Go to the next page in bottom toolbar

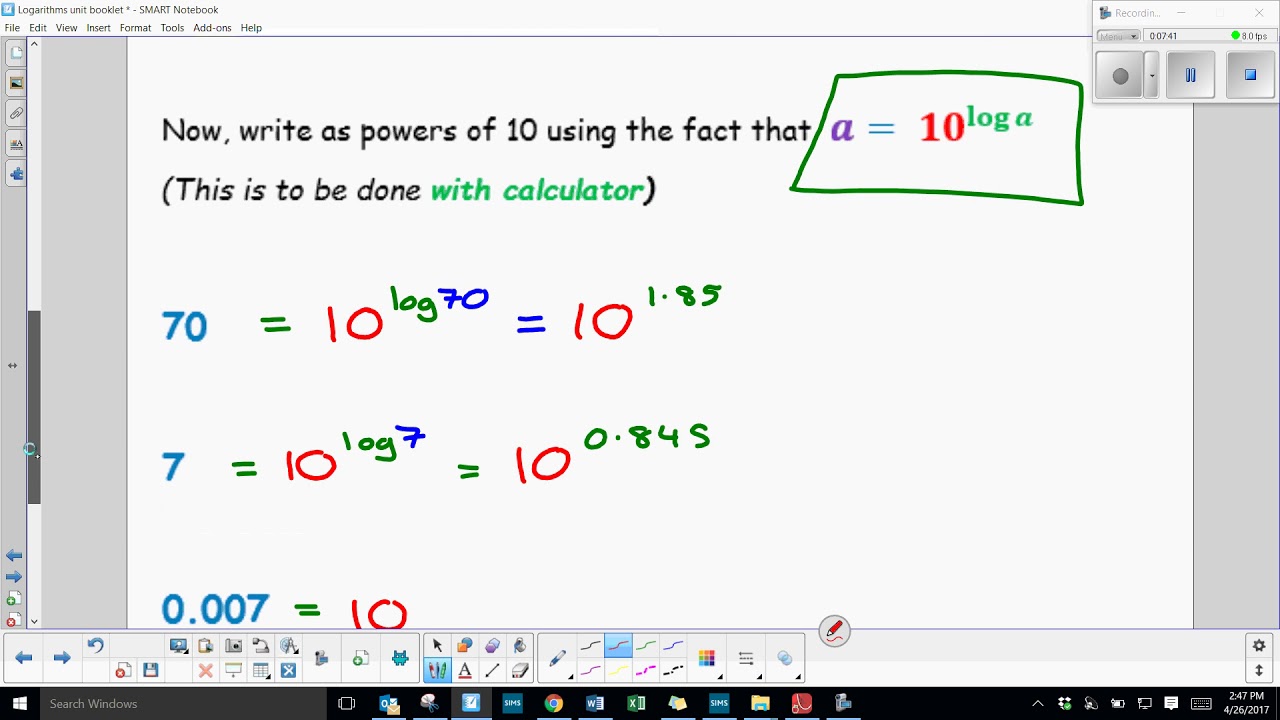62,657
